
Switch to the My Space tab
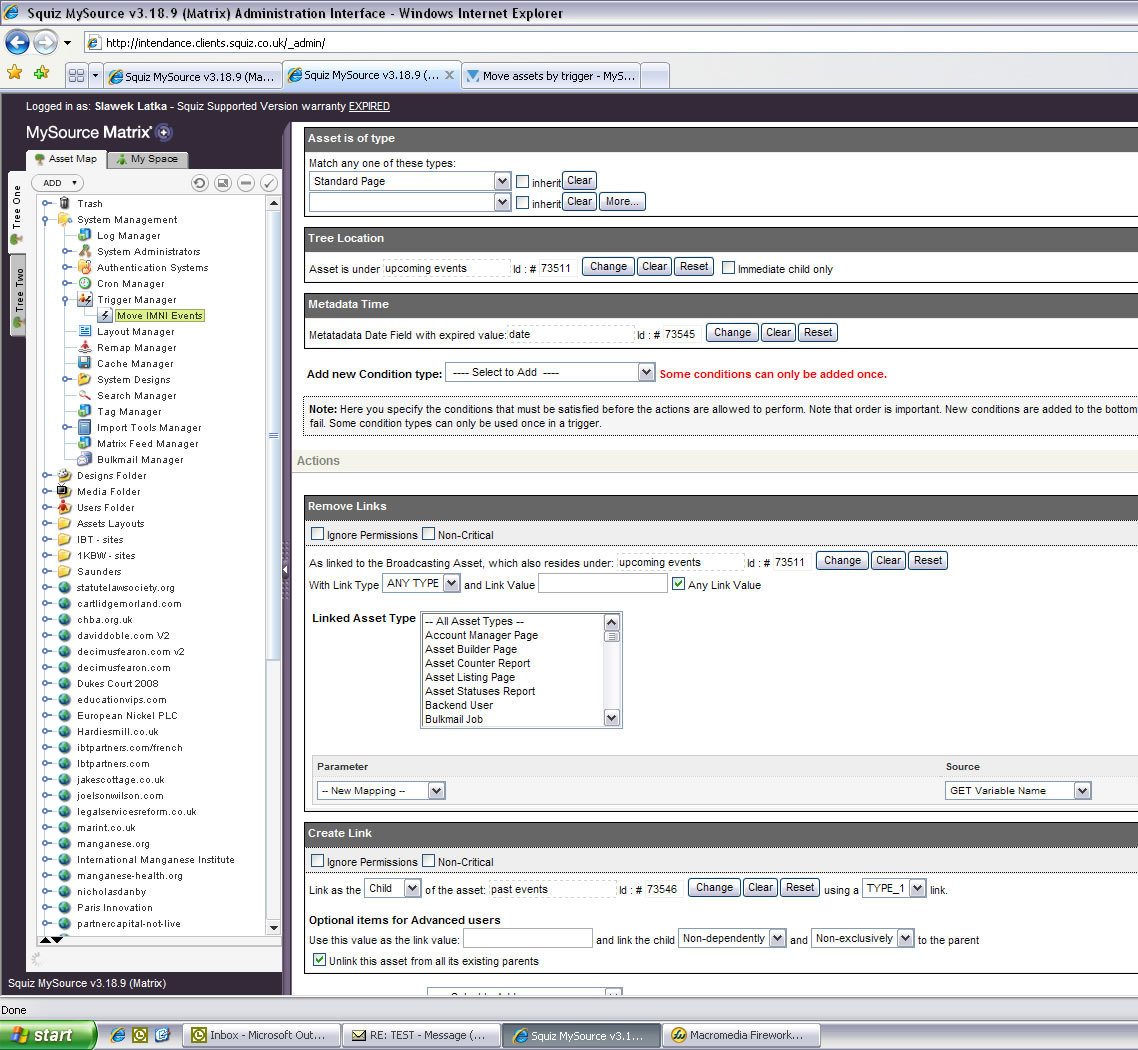[148, 159]
